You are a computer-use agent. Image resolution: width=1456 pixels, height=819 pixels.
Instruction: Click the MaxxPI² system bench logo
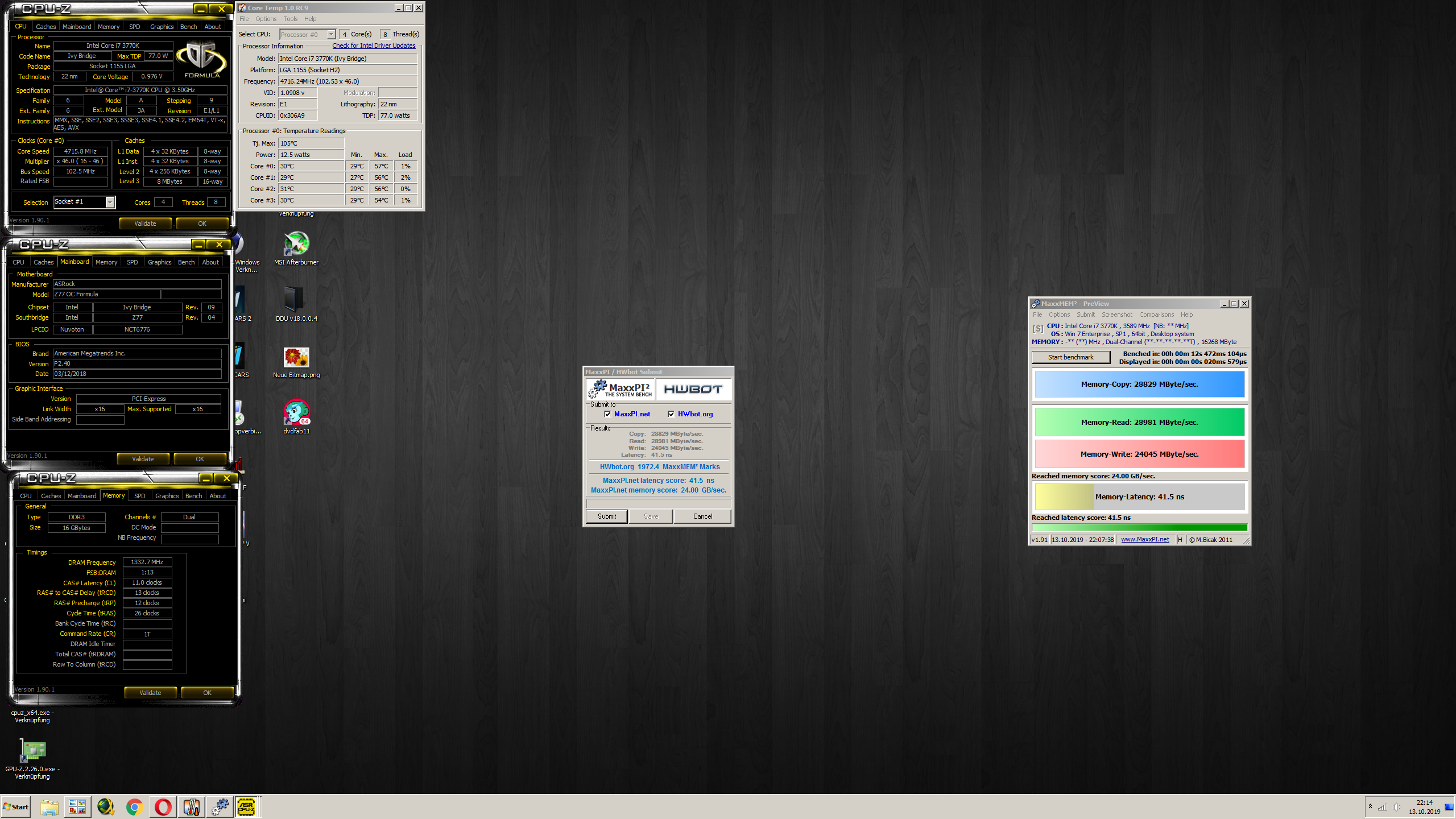coord(621,389)
